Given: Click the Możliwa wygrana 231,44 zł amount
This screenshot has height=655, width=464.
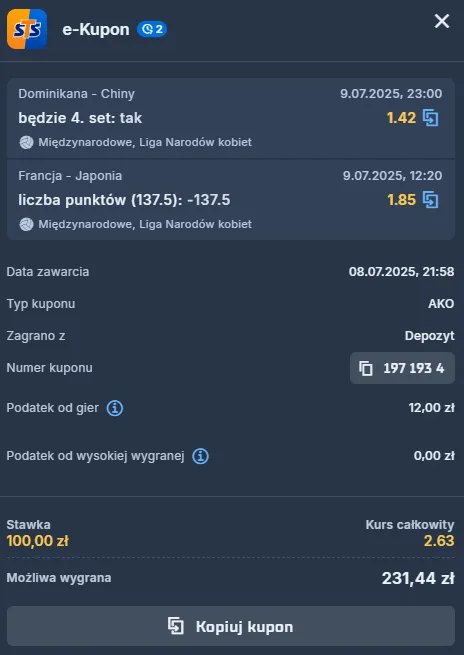Looking at the screenshot, I should point(418,579).
